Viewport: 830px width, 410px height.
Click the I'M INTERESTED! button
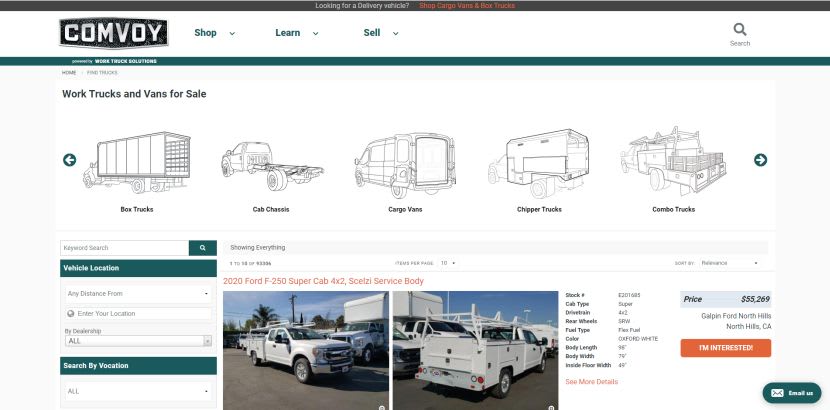pyautogui.click(x=726, y=348)
